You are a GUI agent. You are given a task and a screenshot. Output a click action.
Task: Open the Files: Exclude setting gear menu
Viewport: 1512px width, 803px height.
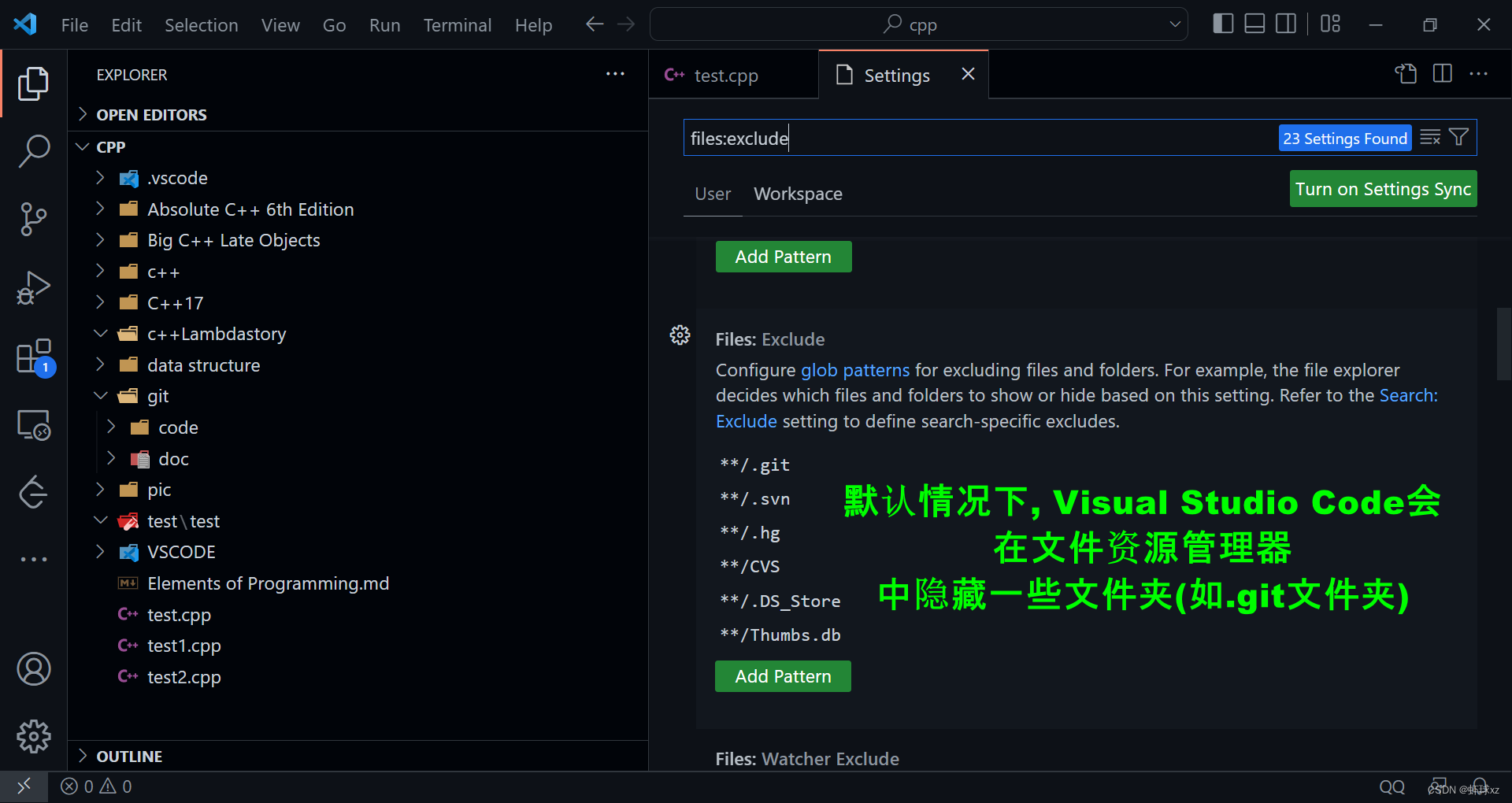(680, 335)
